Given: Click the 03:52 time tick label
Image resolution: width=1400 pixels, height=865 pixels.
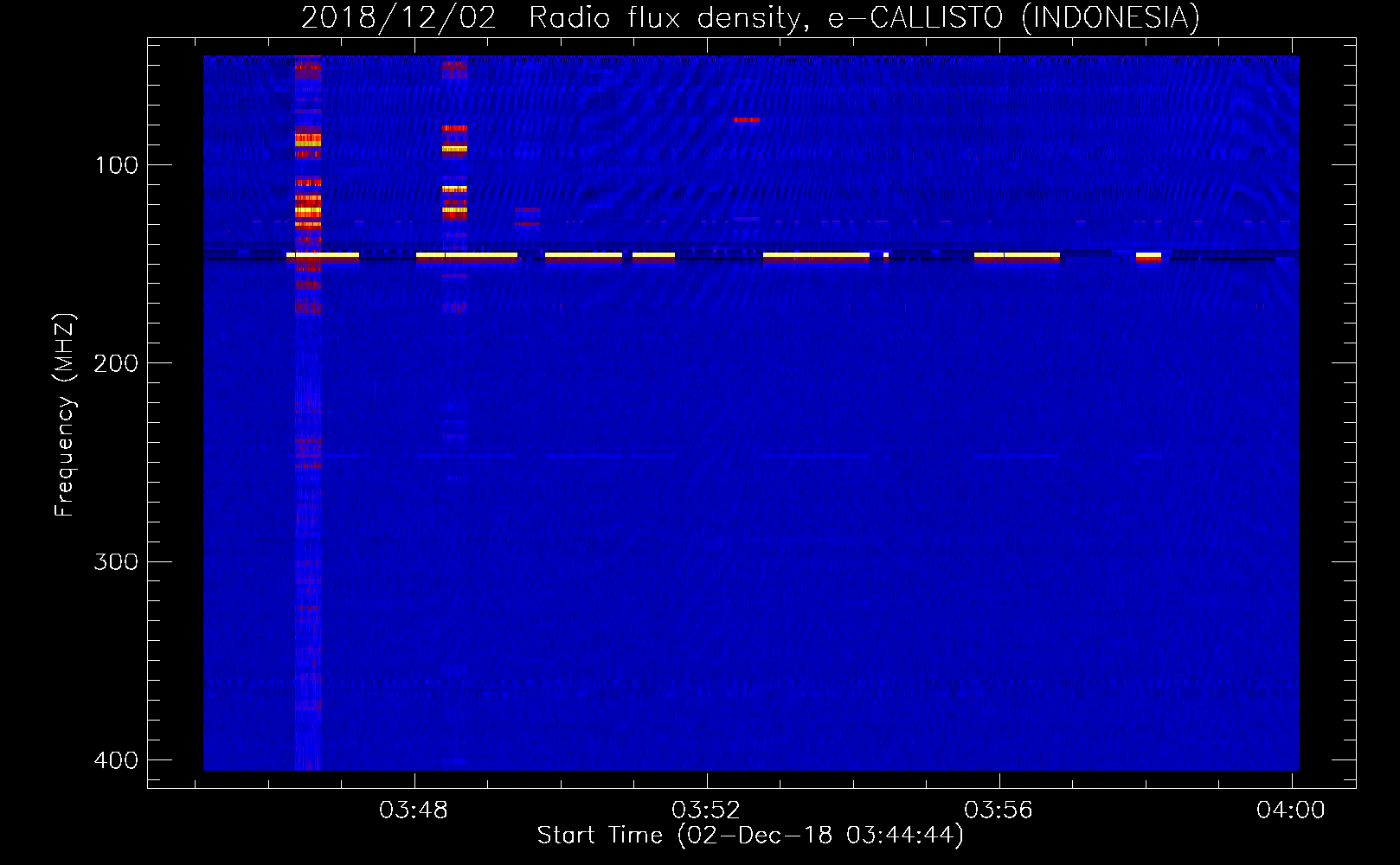Looking at the screenshot, I should (706, 810).
